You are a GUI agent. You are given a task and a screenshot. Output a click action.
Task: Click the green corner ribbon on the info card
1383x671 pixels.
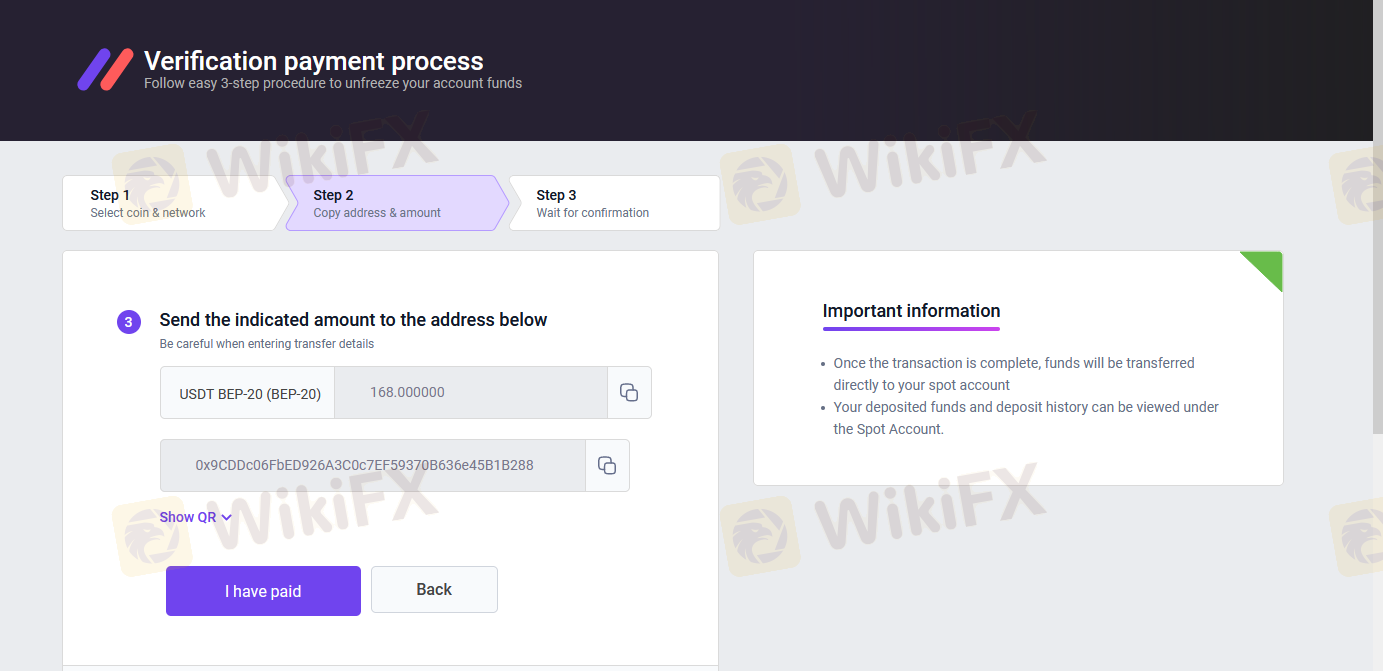(1267, 266)
